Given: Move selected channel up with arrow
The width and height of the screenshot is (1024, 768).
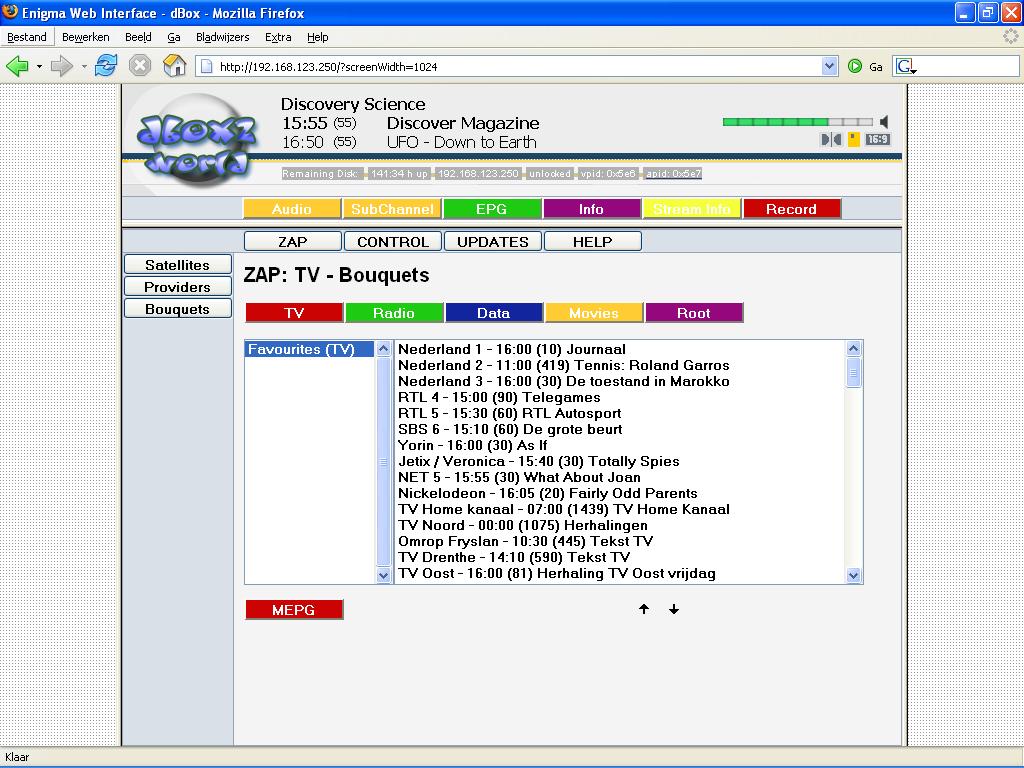Looking at the screenshot, I should click(644, 609).
